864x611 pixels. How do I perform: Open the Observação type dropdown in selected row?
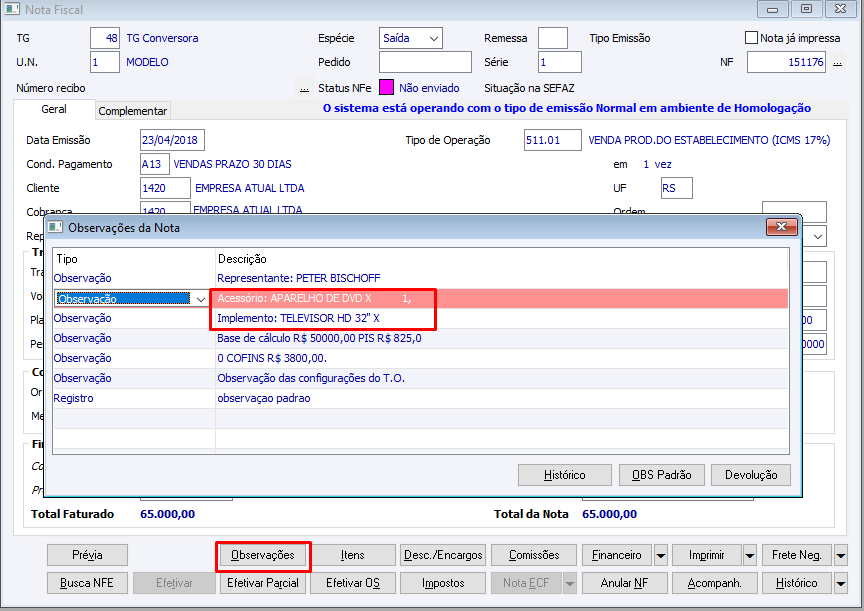[x=201, y=299]
